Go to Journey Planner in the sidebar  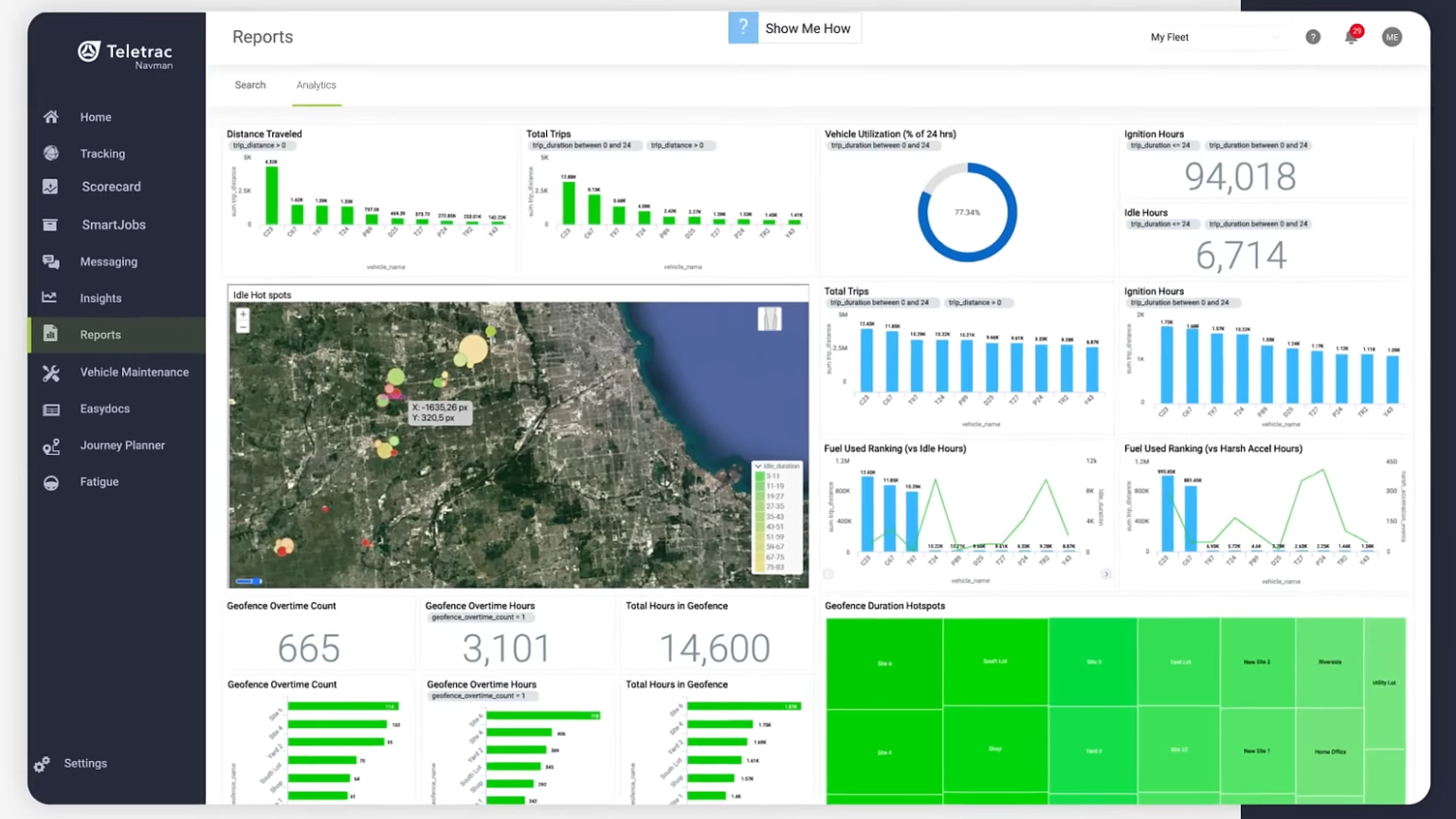point(121,446)
